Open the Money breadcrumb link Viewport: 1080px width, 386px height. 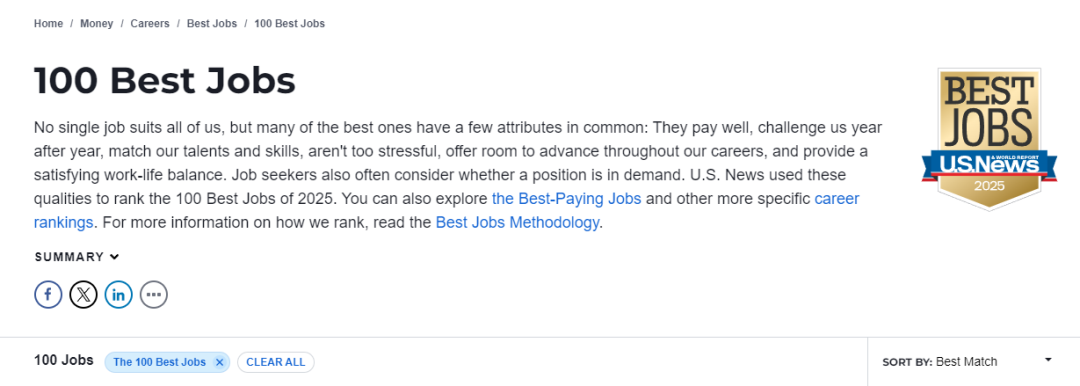pyautogui.click(x=96, y=23)
